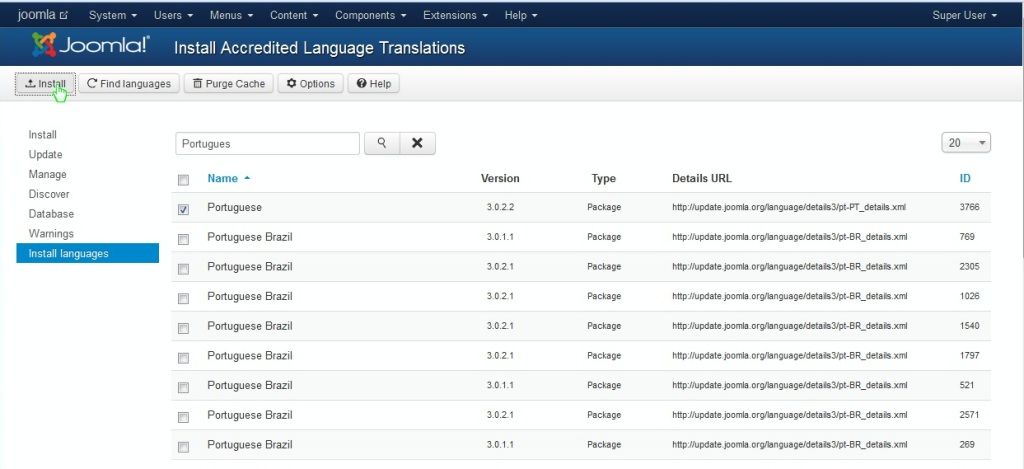The height and width of the screenshot is (469, 1024).
Task: Check Portuguese Brazil row with ID 269
Action: click(x=184, y=447)
